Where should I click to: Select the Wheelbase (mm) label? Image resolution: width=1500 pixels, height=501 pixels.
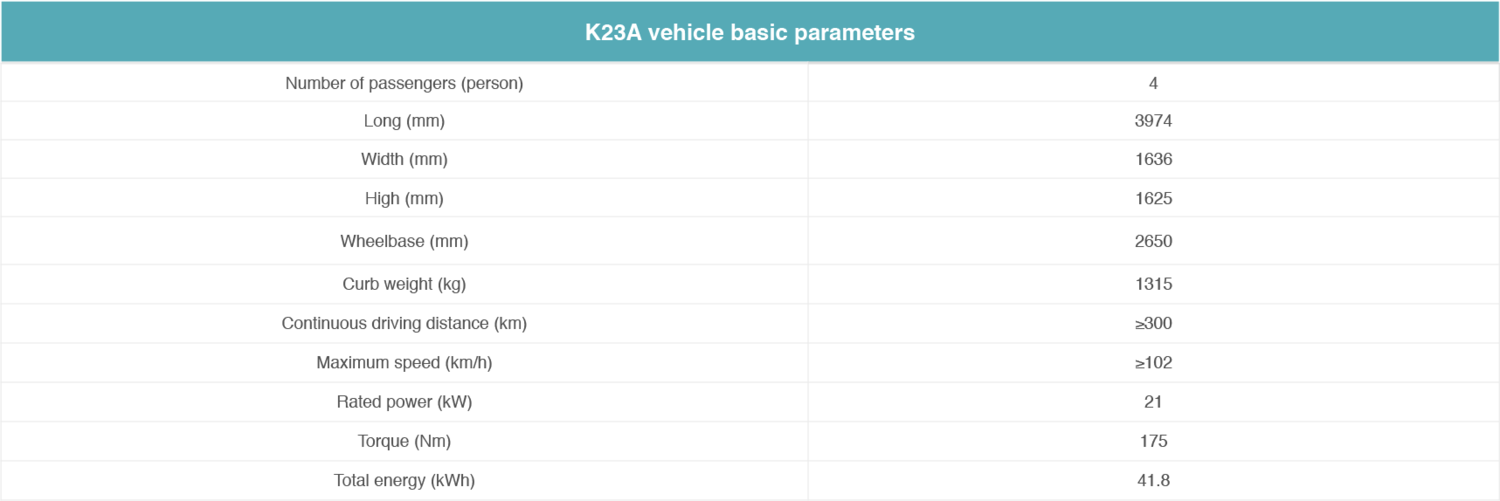click(404, 241)
